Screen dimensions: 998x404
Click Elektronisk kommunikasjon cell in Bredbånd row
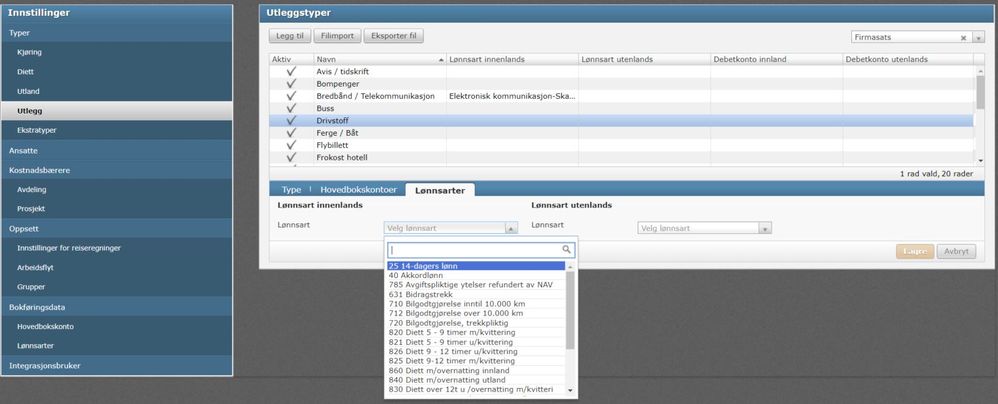(x=512, y=96)
